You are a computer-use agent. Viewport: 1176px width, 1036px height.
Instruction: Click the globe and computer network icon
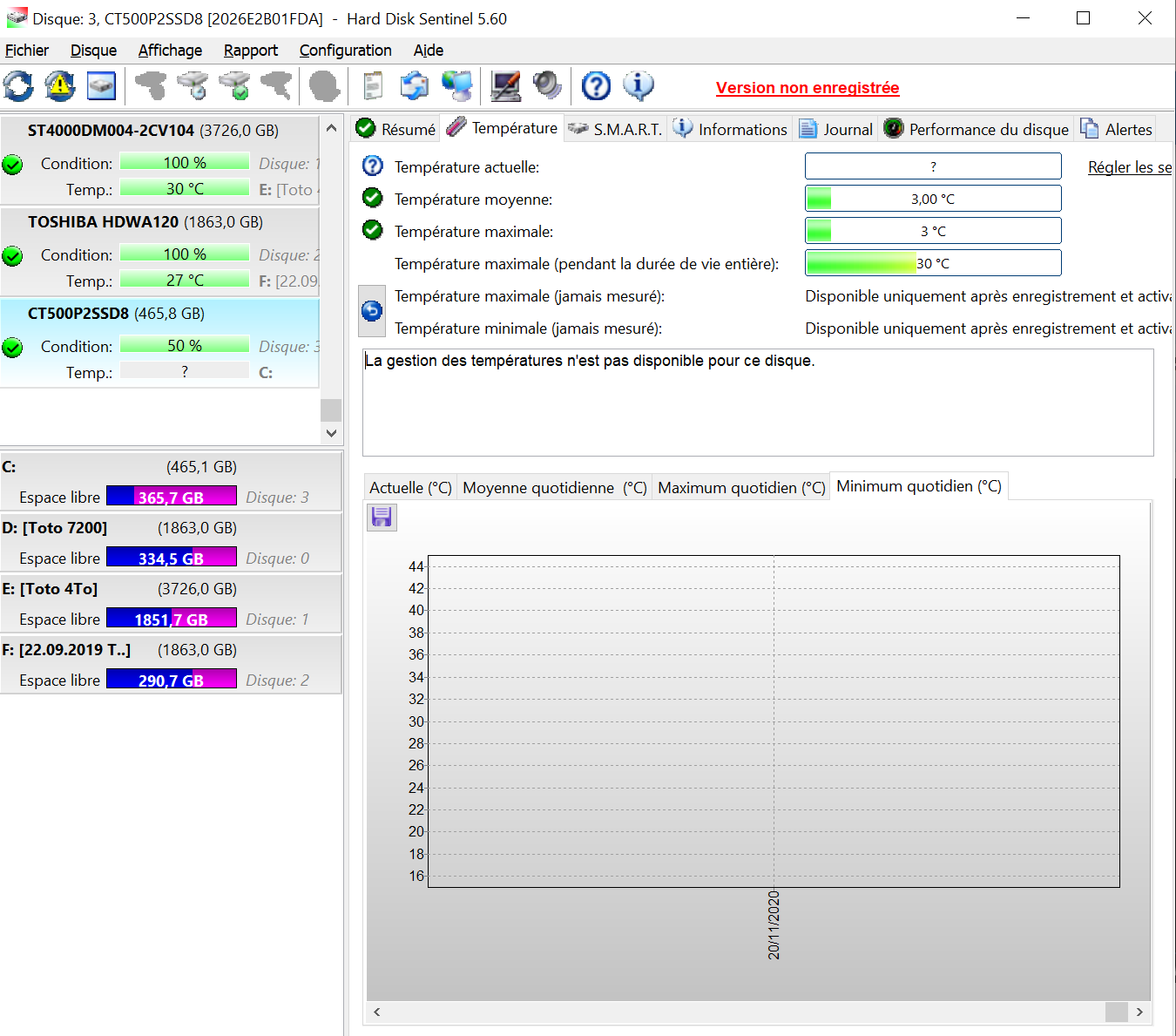456,86
